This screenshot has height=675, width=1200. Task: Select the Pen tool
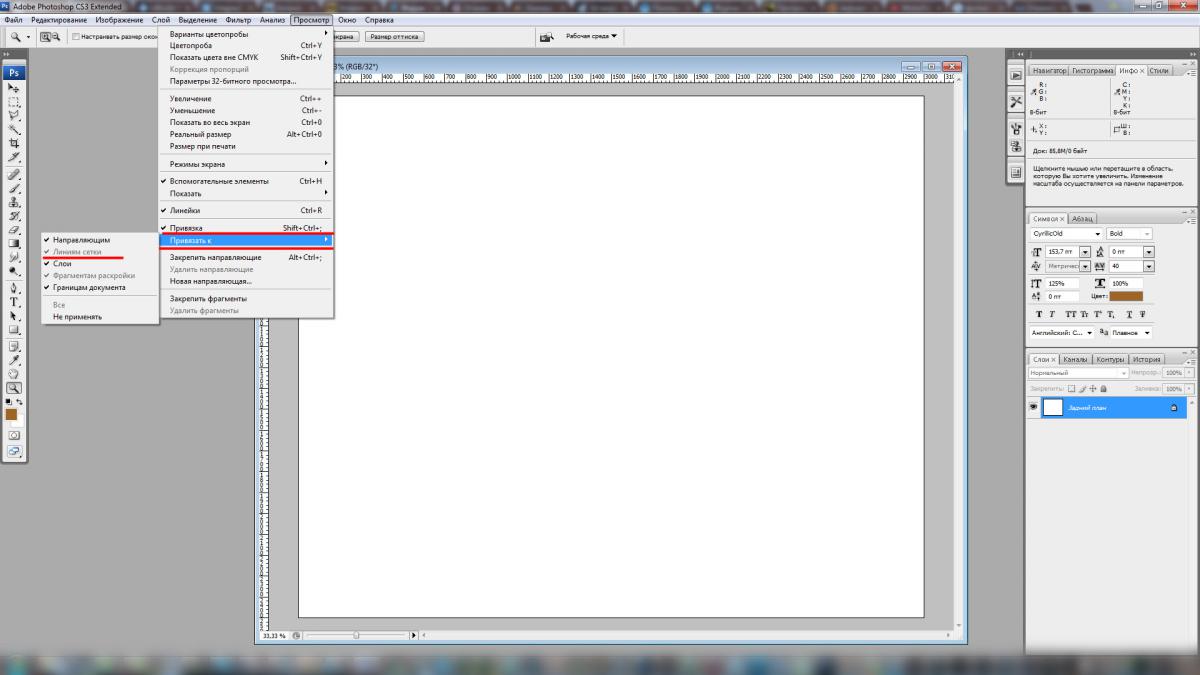click(x=15, y=288)
